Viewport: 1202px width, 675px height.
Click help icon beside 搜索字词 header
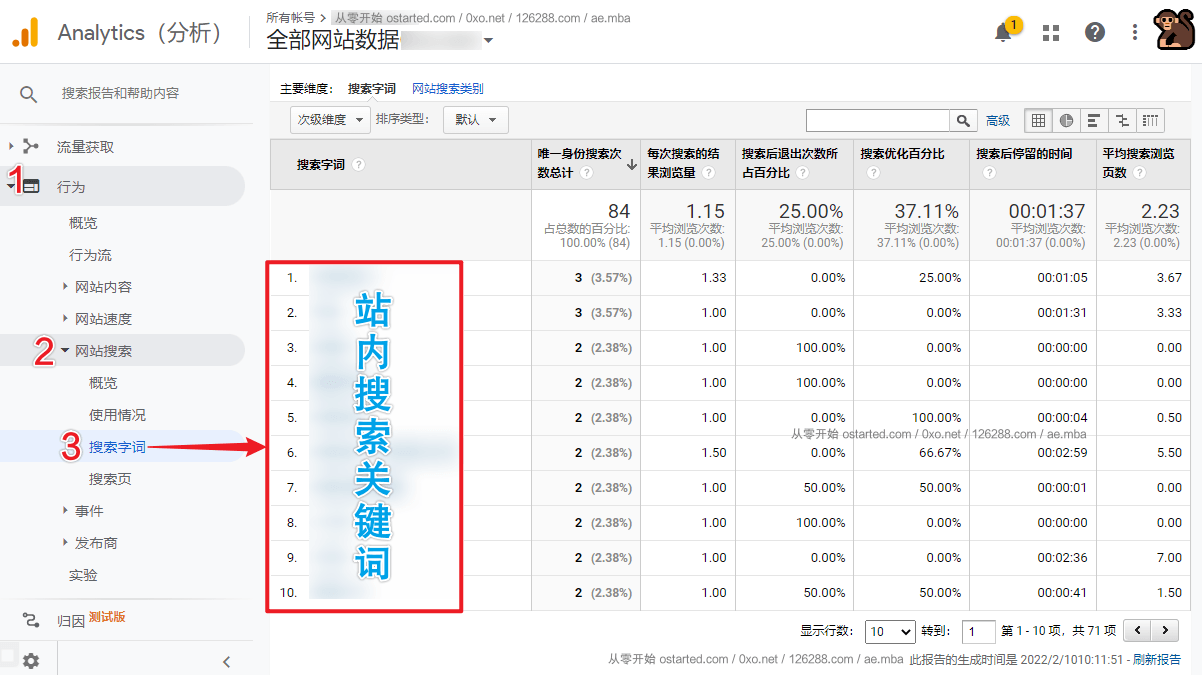coord(358,165)
